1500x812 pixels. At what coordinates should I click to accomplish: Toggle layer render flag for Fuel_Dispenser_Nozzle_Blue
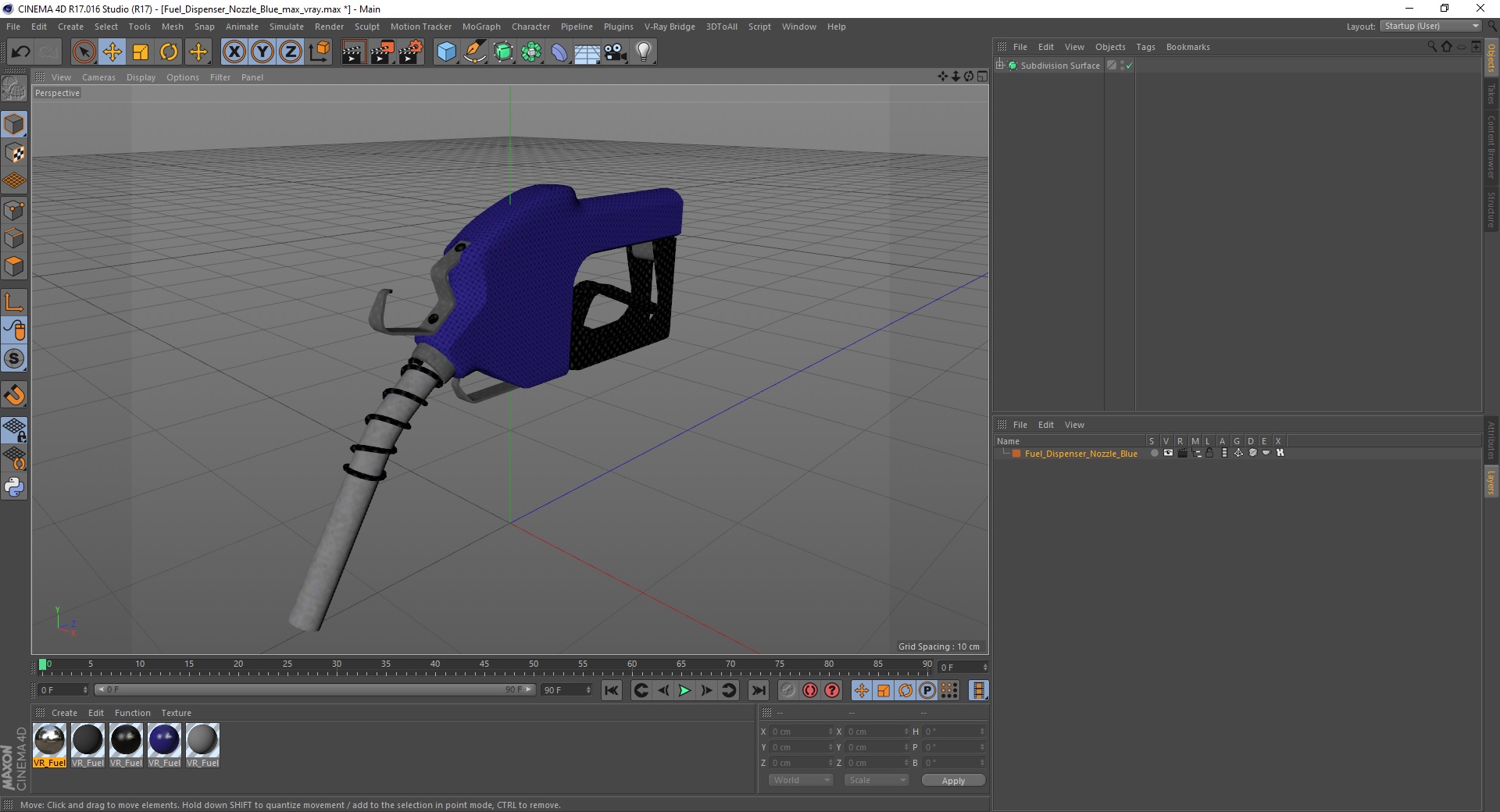click(x=1182, y=454)
